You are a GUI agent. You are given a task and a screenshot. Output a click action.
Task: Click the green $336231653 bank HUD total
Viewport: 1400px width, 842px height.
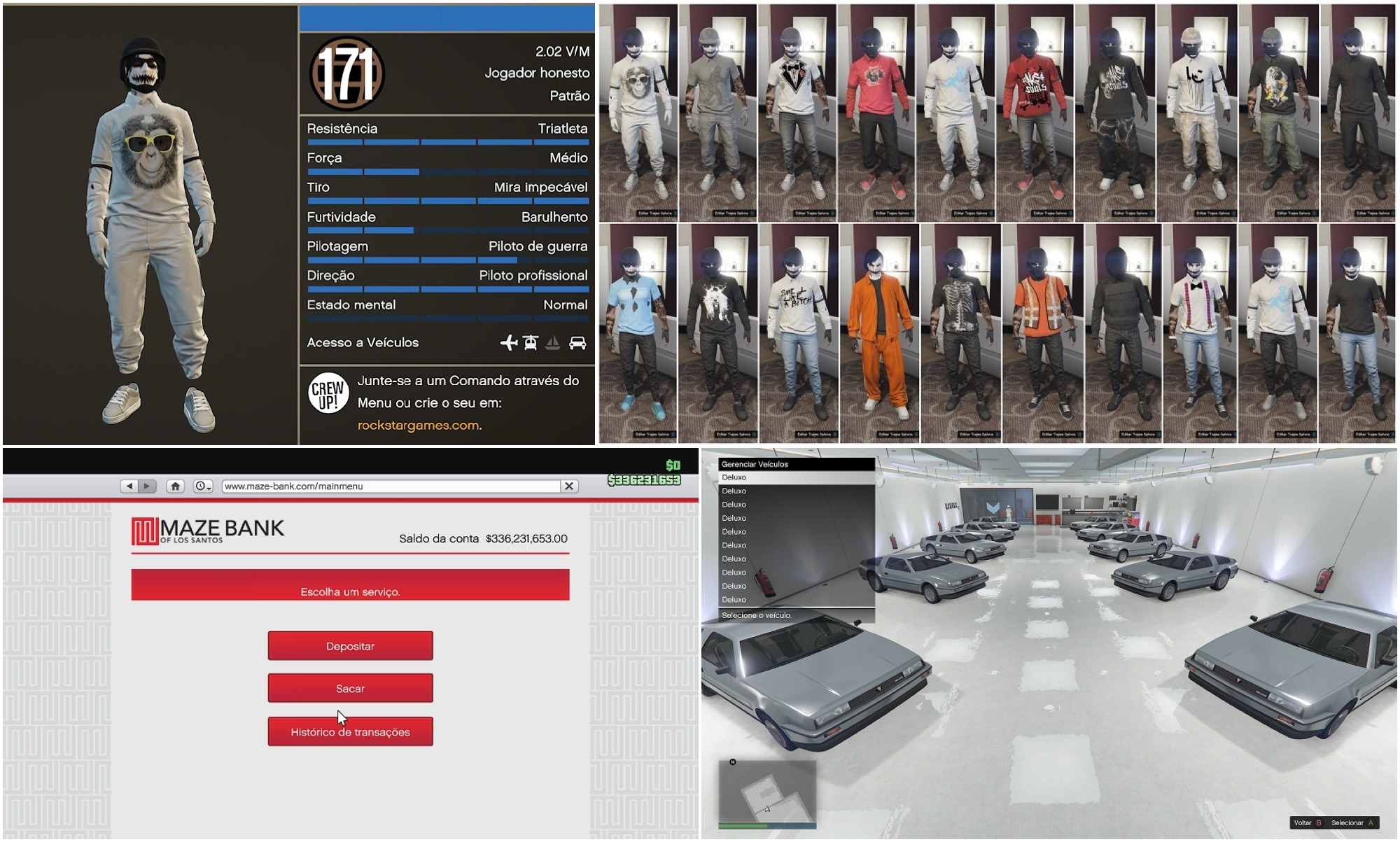[644, 479]
